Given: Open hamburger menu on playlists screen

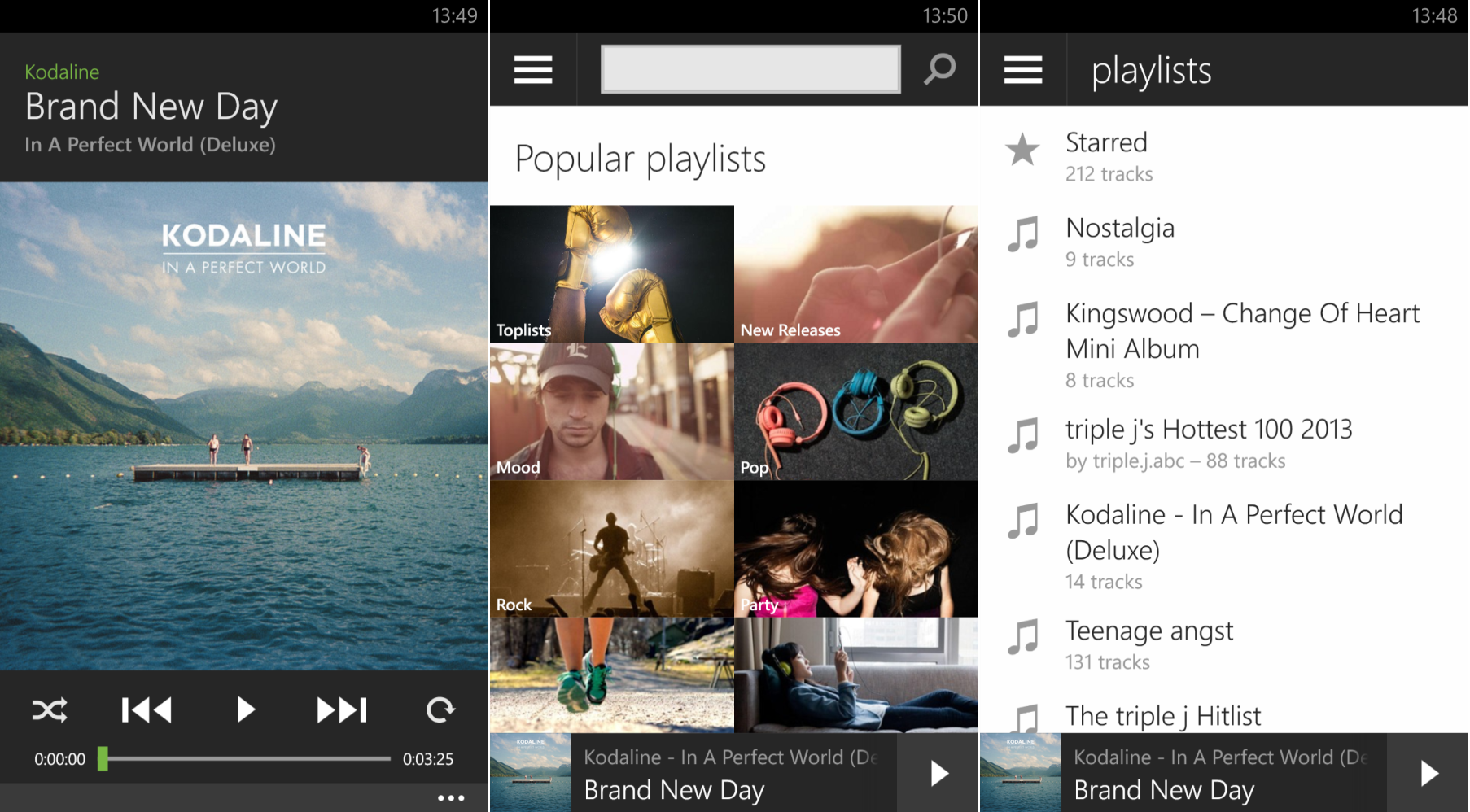Looking at the screenshot, I should tap(1023, 70).
